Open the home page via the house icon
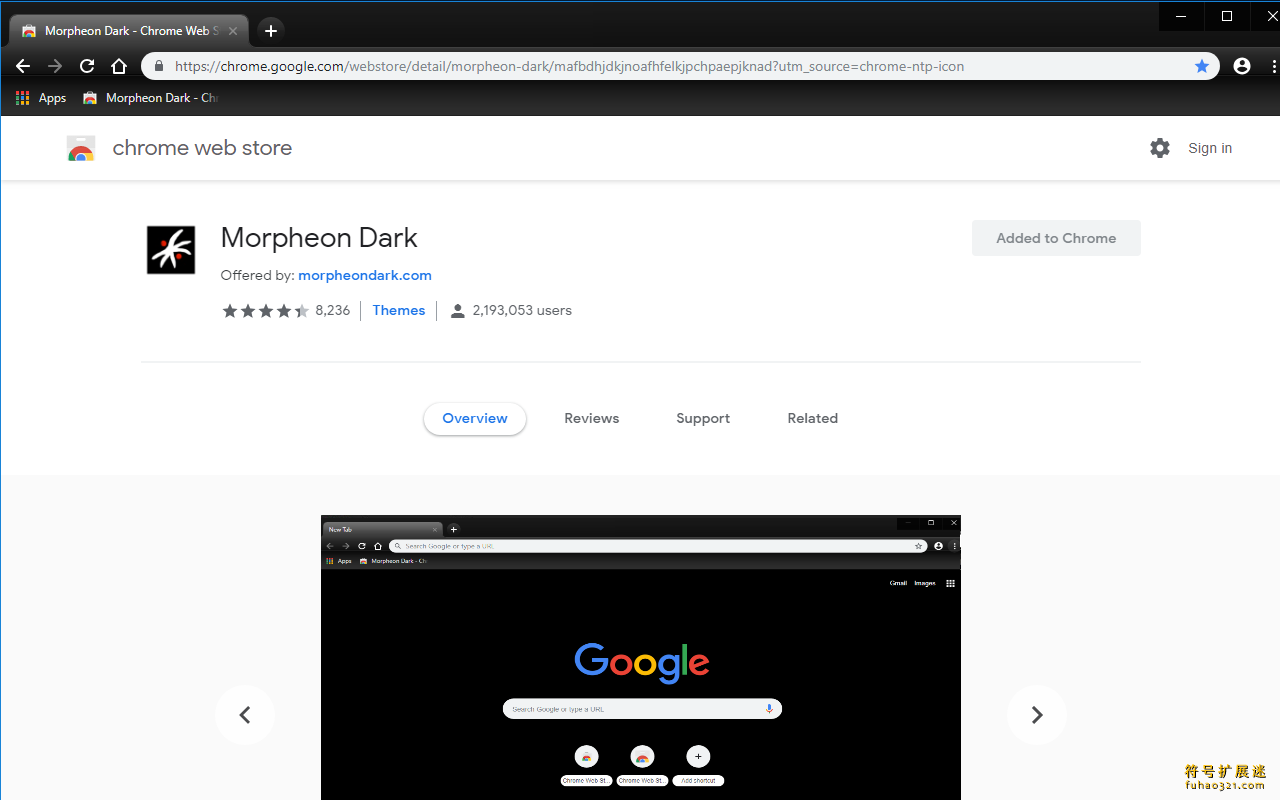This screenshot has height=800, width=1280. [119, 66]
